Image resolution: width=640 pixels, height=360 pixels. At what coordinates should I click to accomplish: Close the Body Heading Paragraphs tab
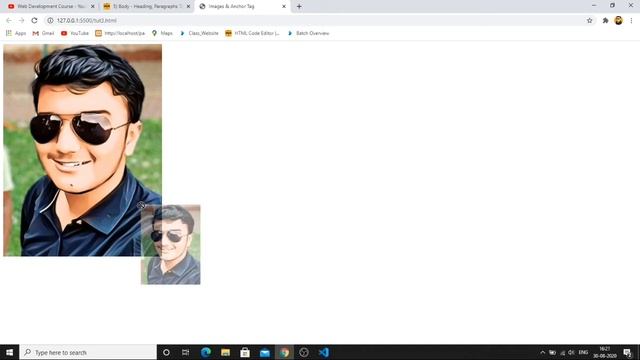[x=188, y=7]
